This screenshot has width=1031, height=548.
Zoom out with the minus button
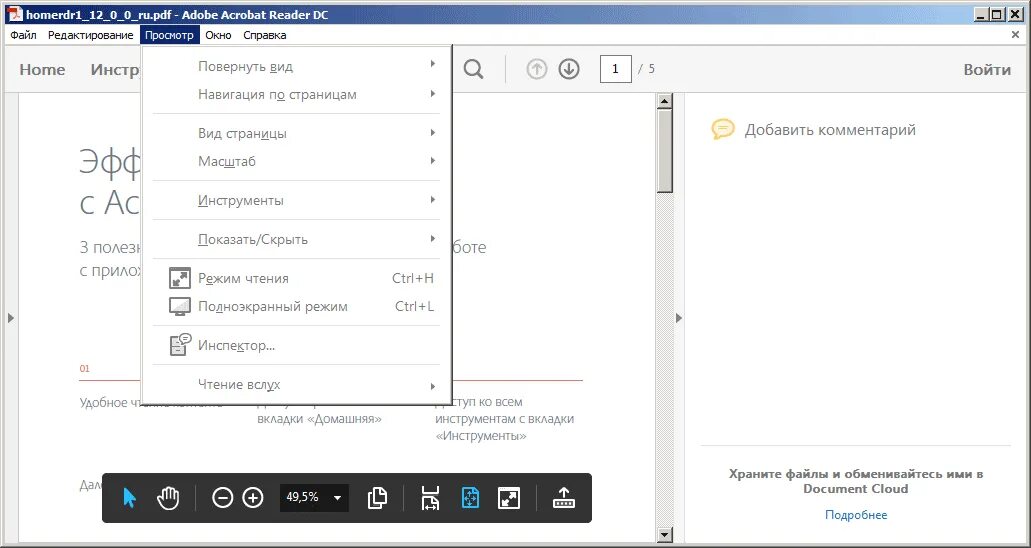pyautogui.click(x=223, y=498)
